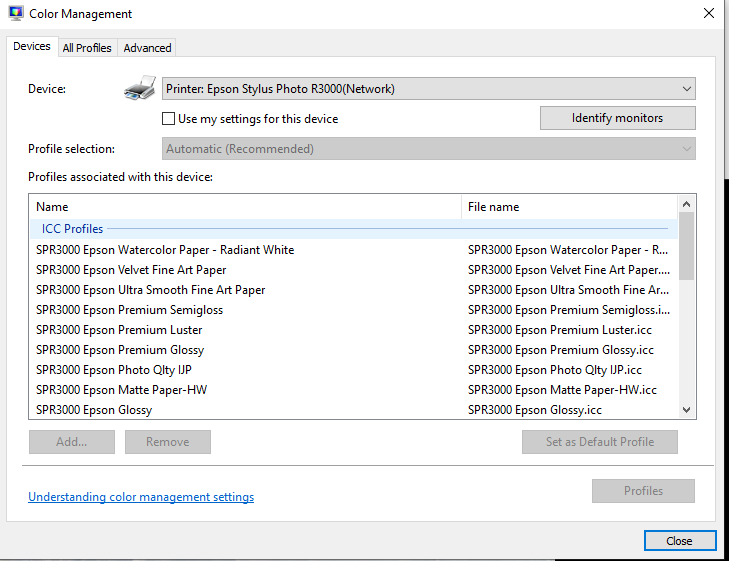Screen dimensions: 729x561
Task: Select SPR3000 Epson Glossy profile row
Action: click(94, 410)
